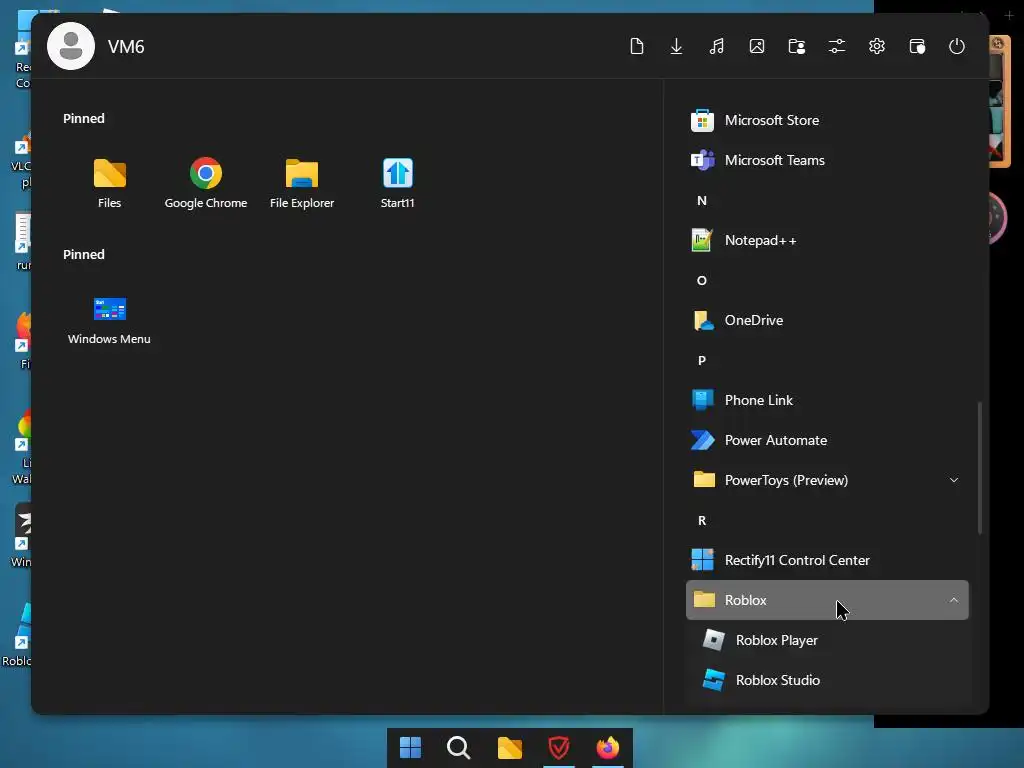Click the window icon next to power
The width and height of the screenshot is (1024, 768).
917,46
